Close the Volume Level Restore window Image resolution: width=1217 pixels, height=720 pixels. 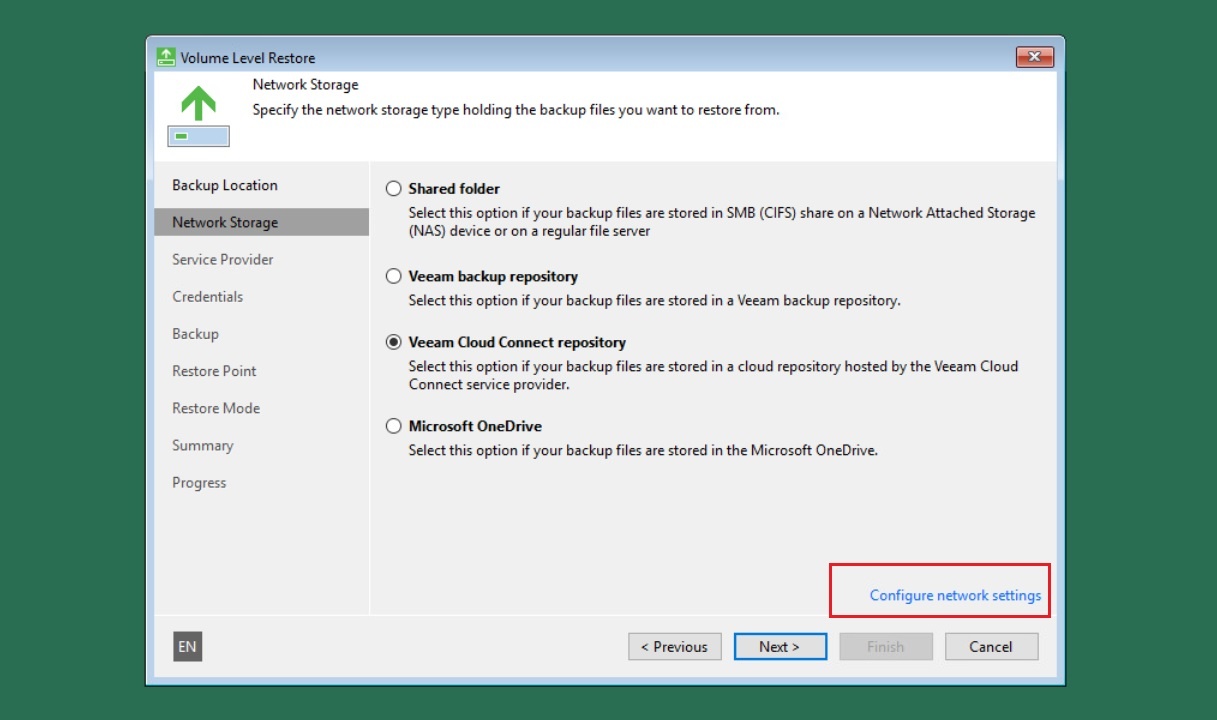point(1034,57)
